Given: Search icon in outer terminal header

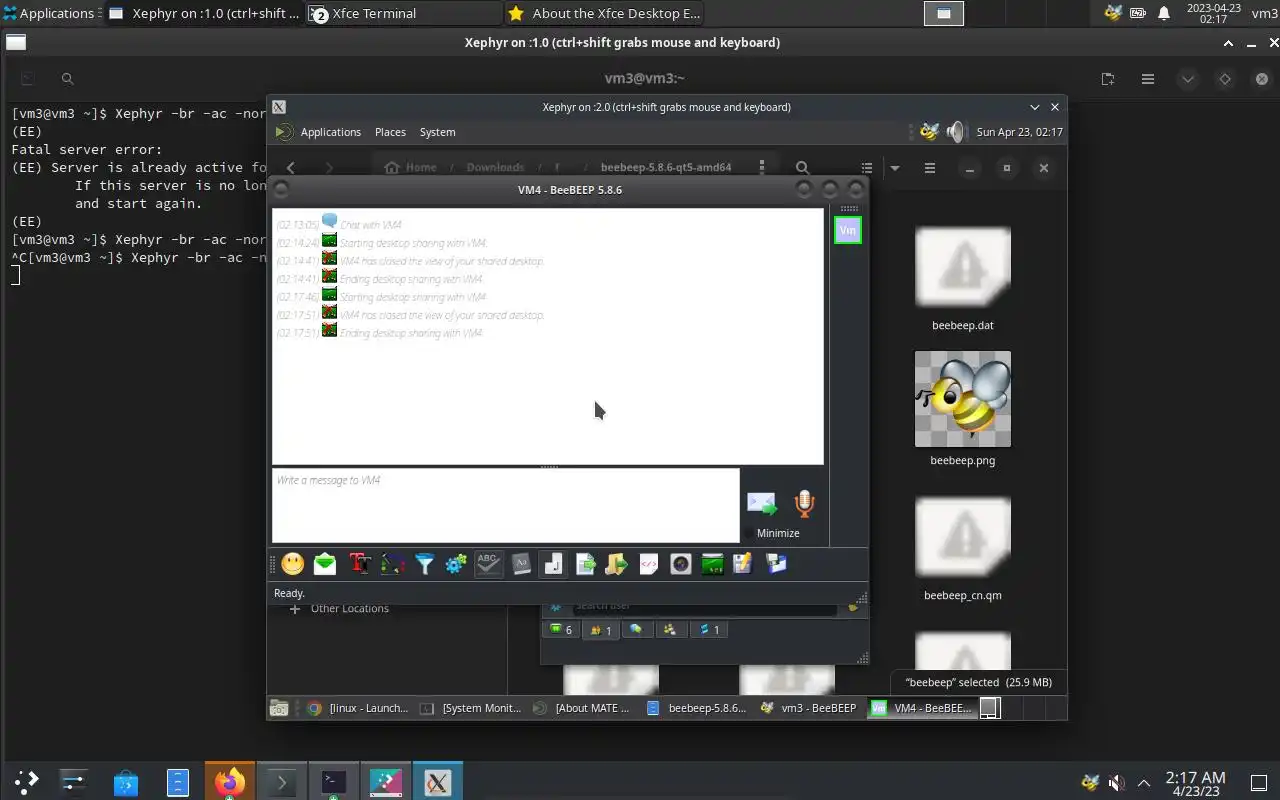Looking at the screenshot, I should pyautogui.click(x=67, y=79).
